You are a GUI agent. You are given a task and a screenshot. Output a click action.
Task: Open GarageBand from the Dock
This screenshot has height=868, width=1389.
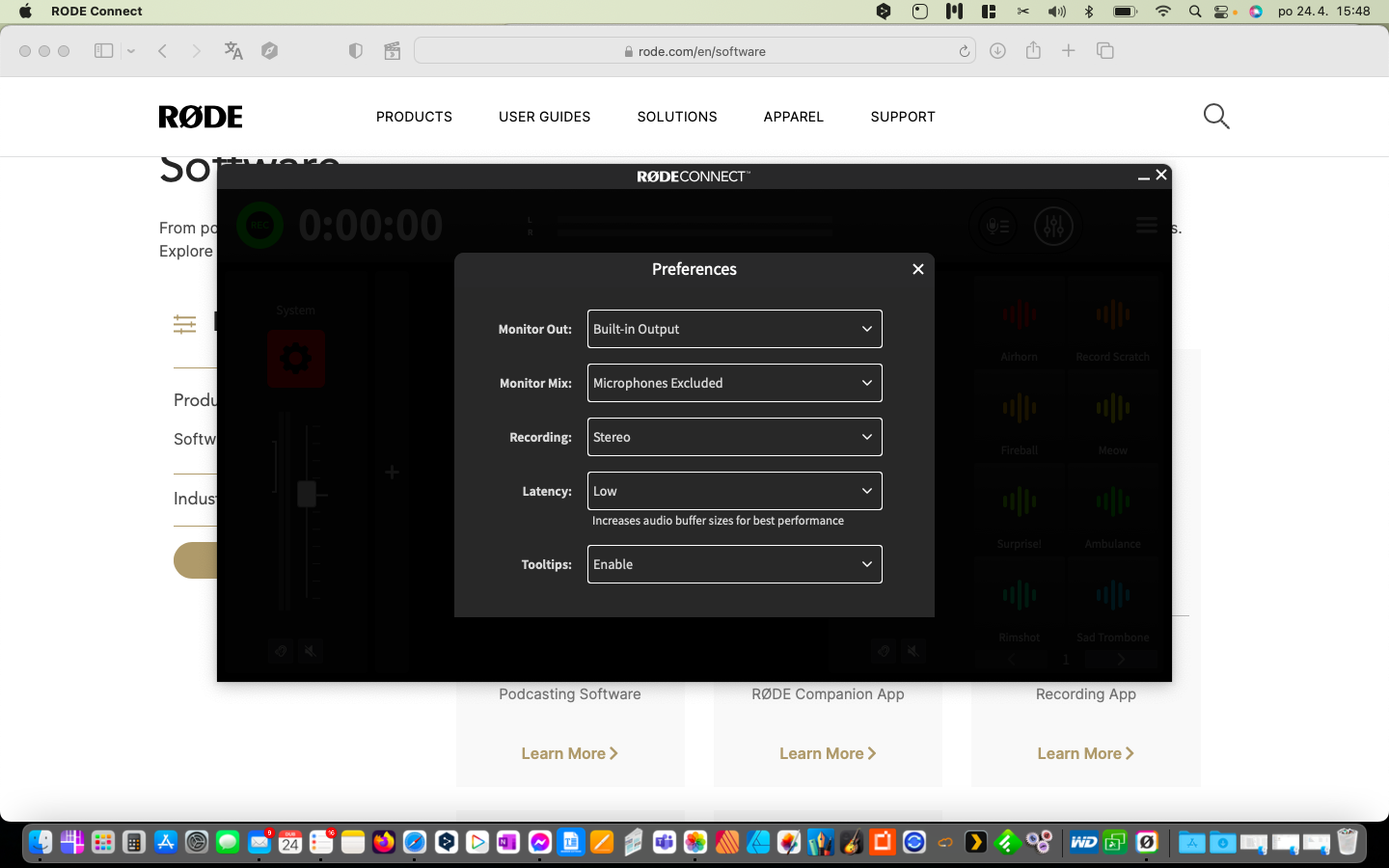click(852, 842)
